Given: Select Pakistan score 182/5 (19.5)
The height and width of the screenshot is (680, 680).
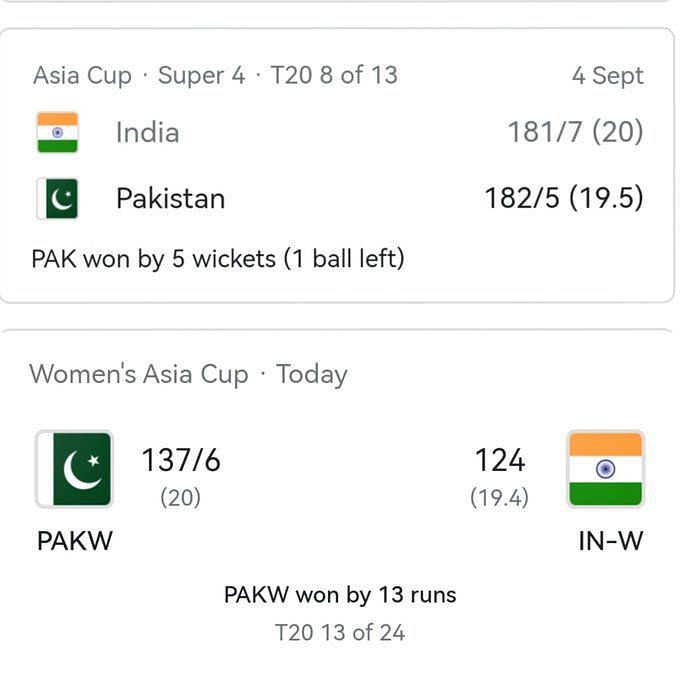Looking at the screenshot, I should pos(564,198).
